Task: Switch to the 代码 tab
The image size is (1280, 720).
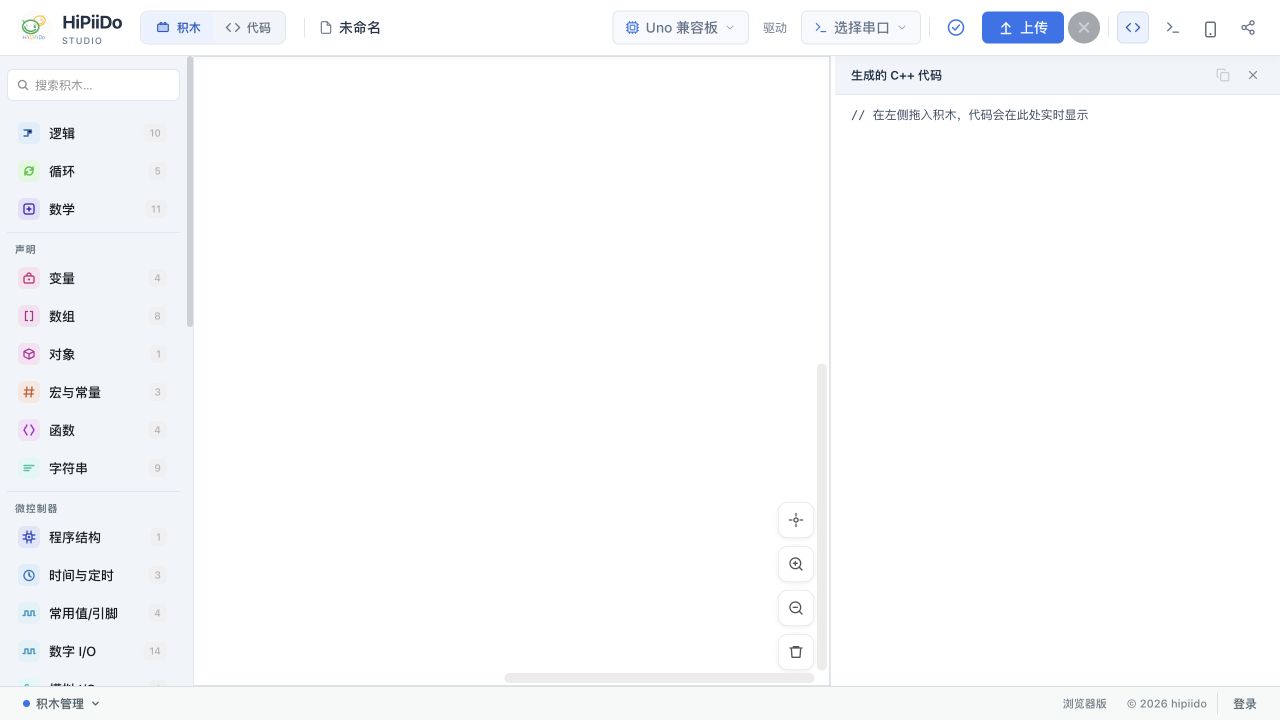Action: click(x=248, y=28)
